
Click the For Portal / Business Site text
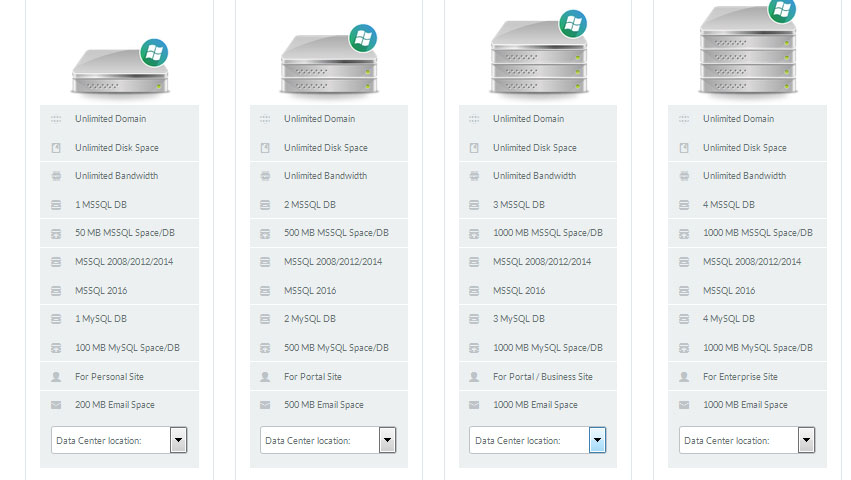pyautogui.click(x=543, y=376)
